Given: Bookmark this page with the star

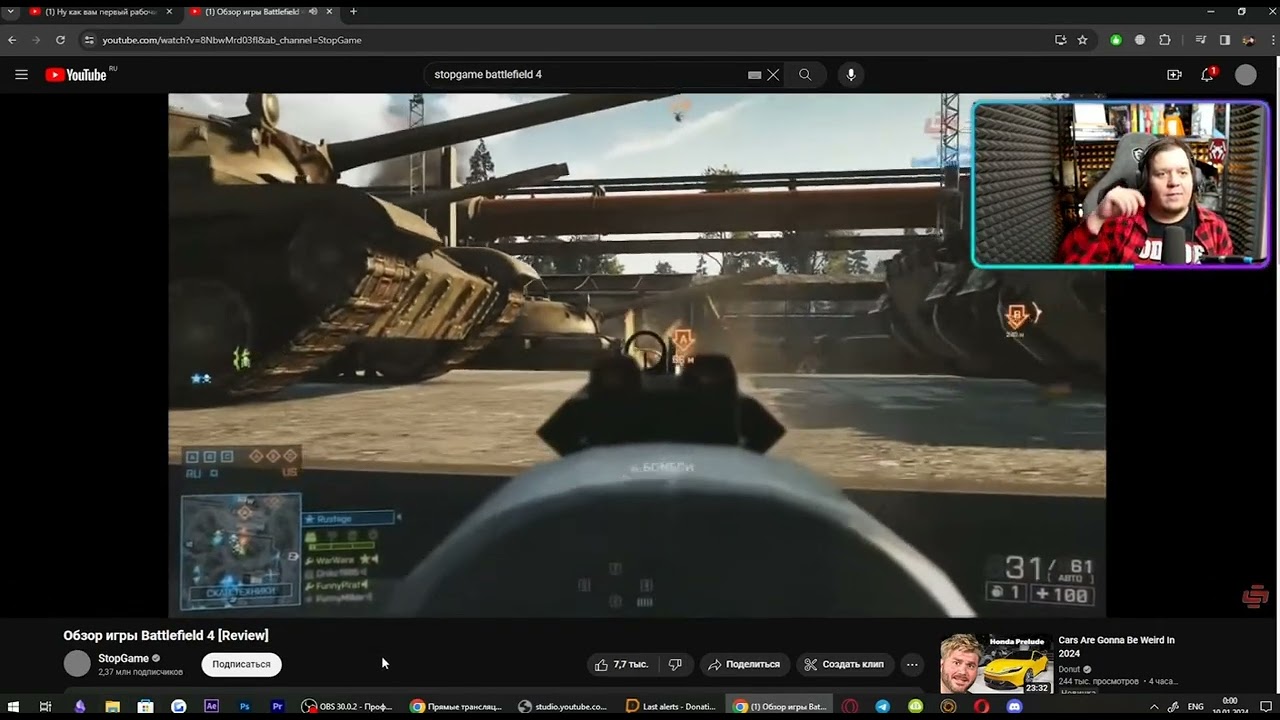Looking at the screenshot, I should click(1082, 40).
